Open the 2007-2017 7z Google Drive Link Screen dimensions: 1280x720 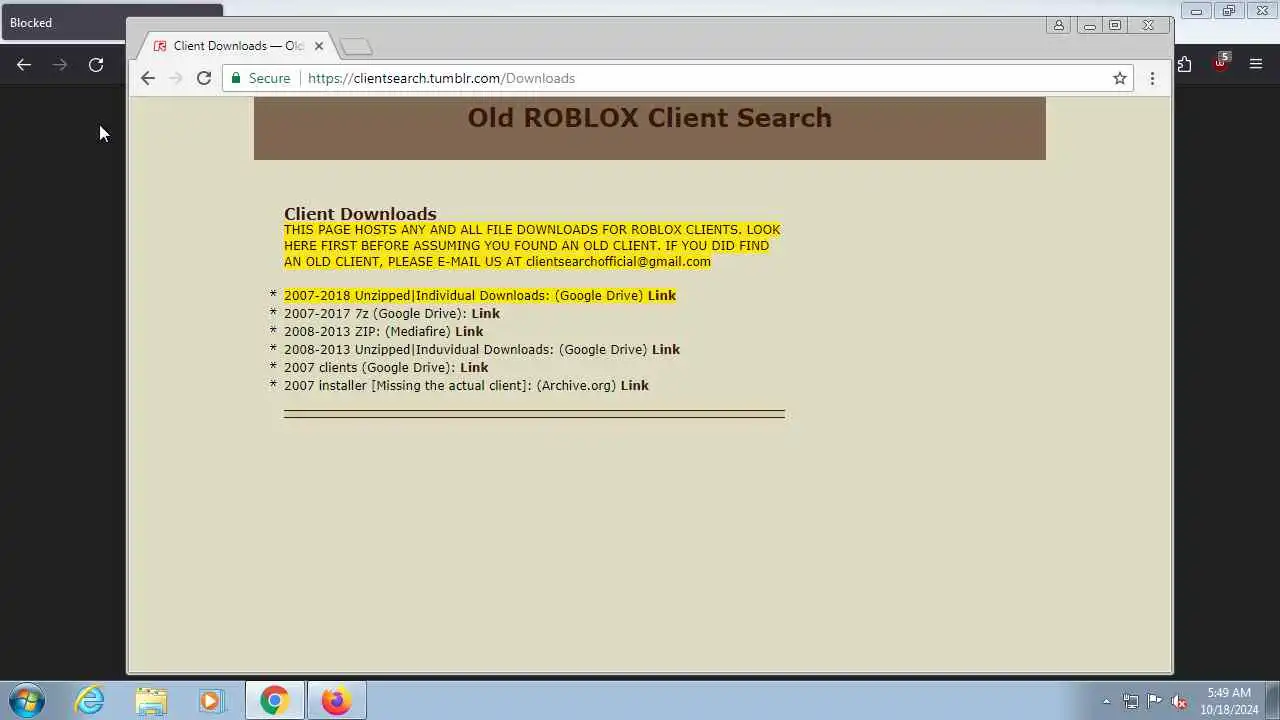pyautogui.click(x=485, y=313)
